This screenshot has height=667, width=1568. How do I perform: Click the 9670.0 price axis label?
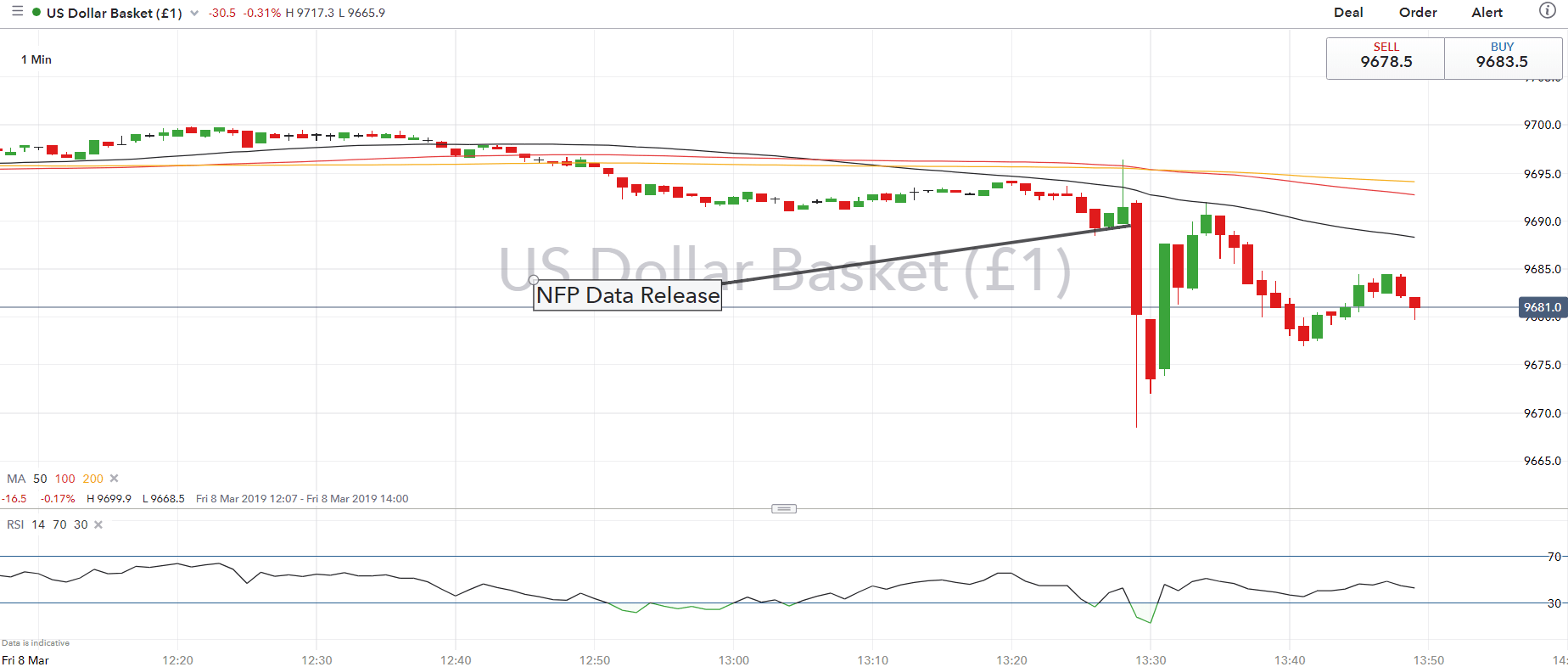point(1542,413)
